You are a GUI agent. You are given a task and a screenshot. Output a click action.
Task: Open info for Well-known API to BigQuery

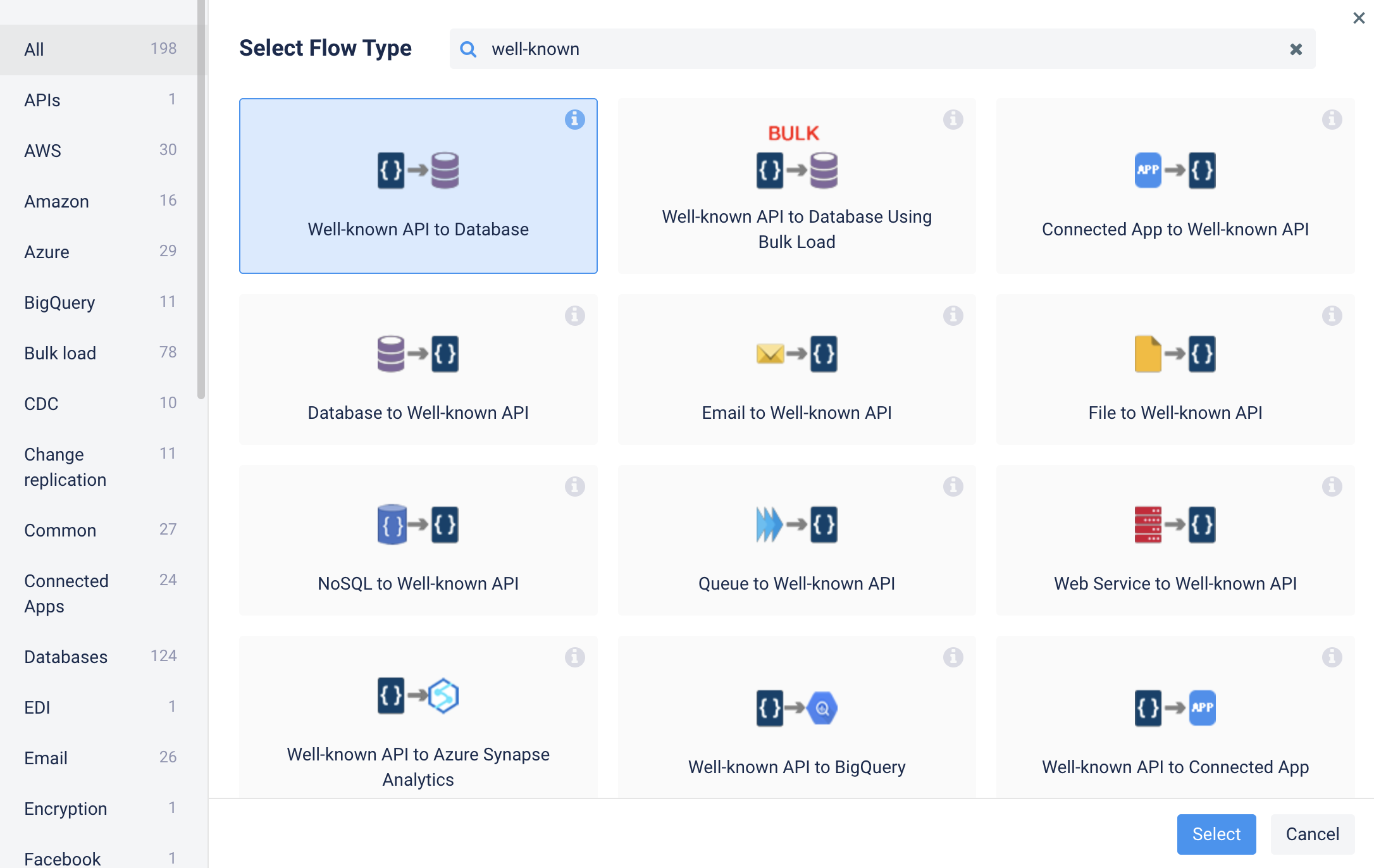(953, 657)
